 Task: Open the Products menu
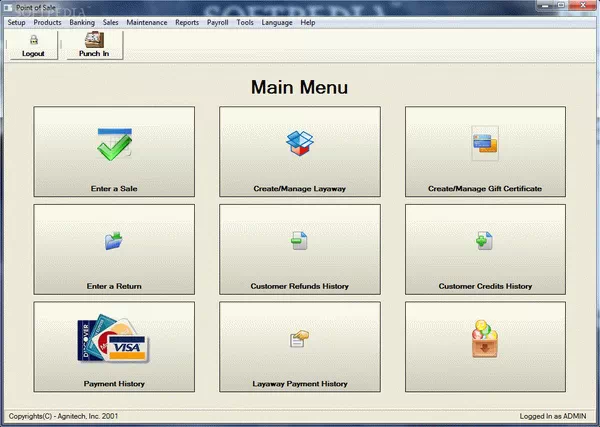(x=47, y=22)
